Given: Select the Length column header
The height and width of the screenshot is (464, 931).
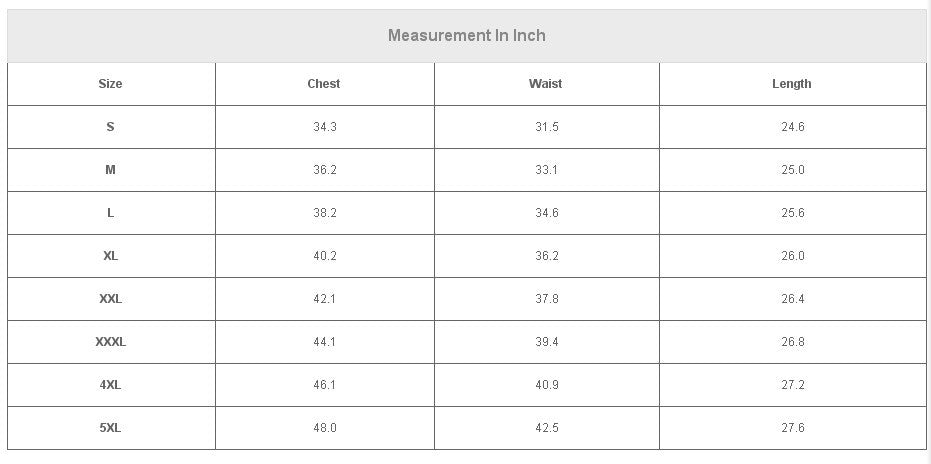Looking at the screenshot, I should [792, 84].
